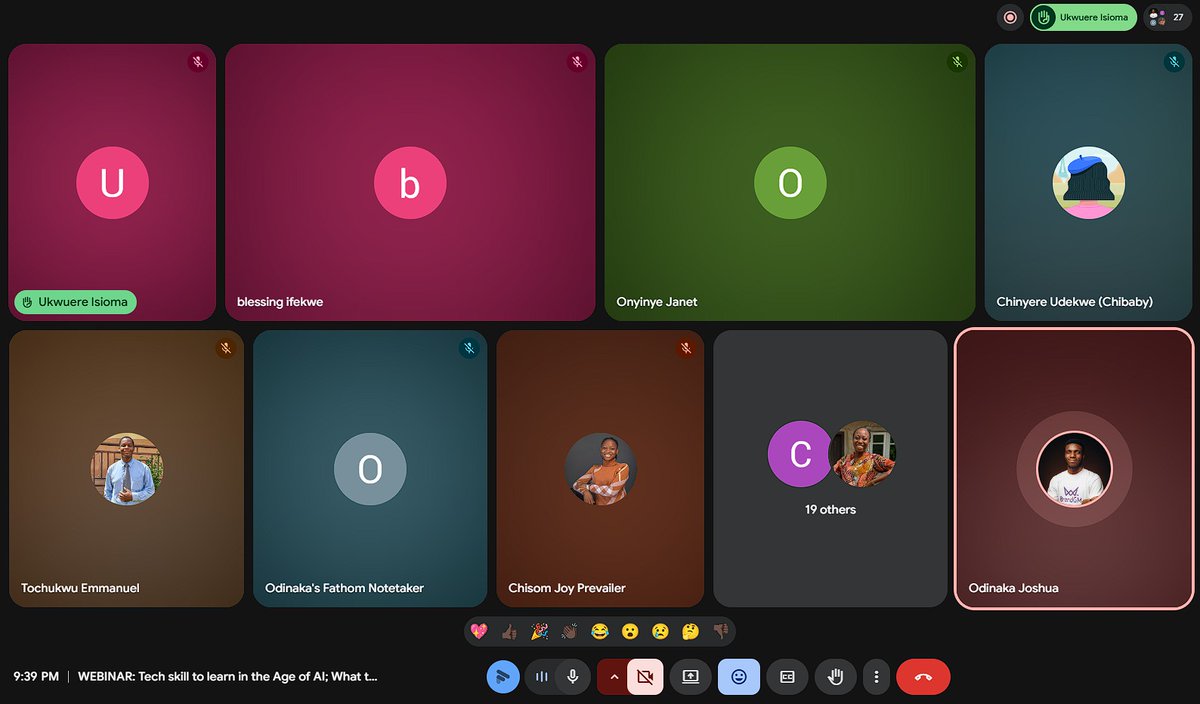Image resolution: width=1200 pixels, height=704 pixels.
Task: Select the Ukwuere Isioma 'U' avatar
Action: point(113,183)
